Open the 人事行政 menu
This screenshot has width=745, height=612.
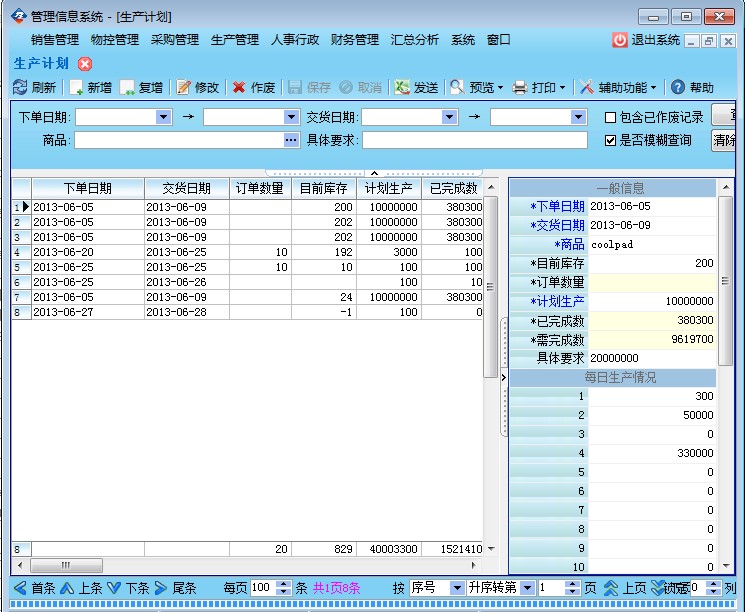[295, 40]
